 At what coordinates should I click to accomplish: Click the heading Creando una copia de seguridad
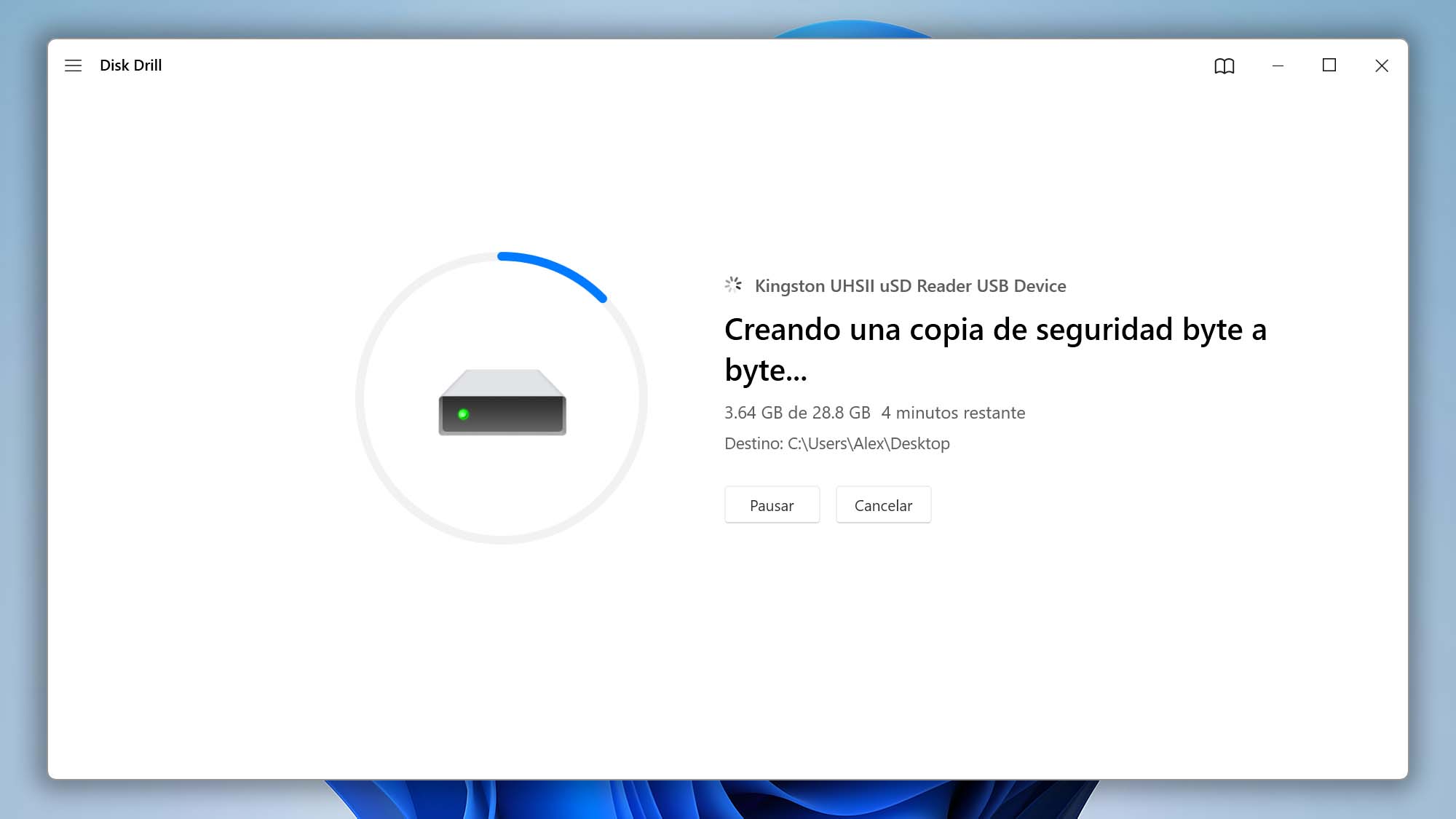(x=995, y=350)
